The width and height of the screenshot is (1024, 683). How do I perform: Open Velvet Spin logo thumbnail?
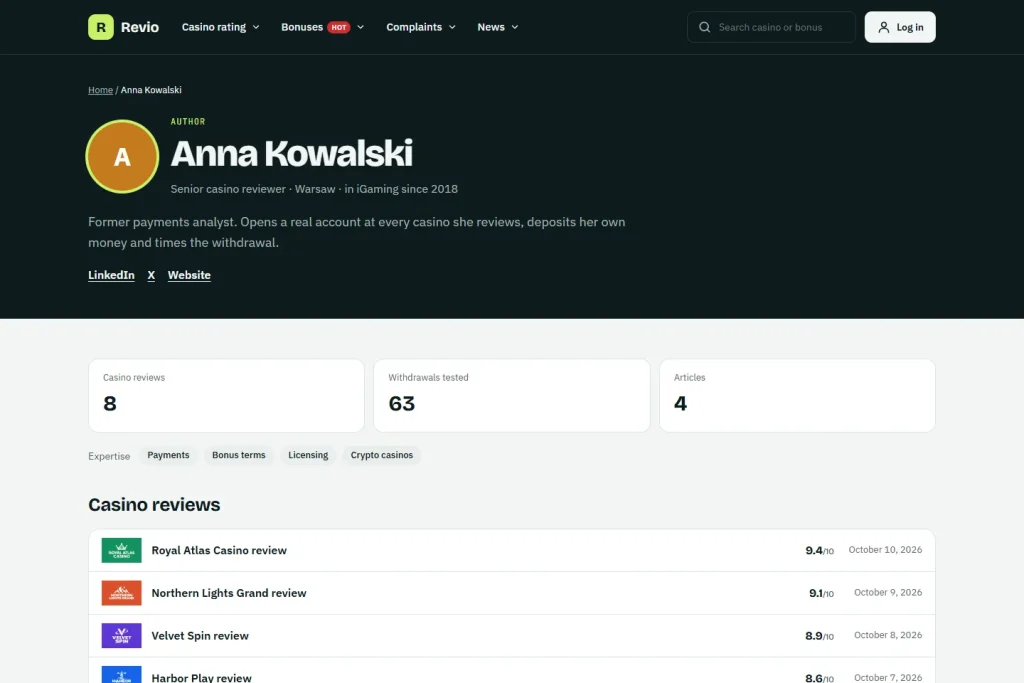[x=121, y=635]
